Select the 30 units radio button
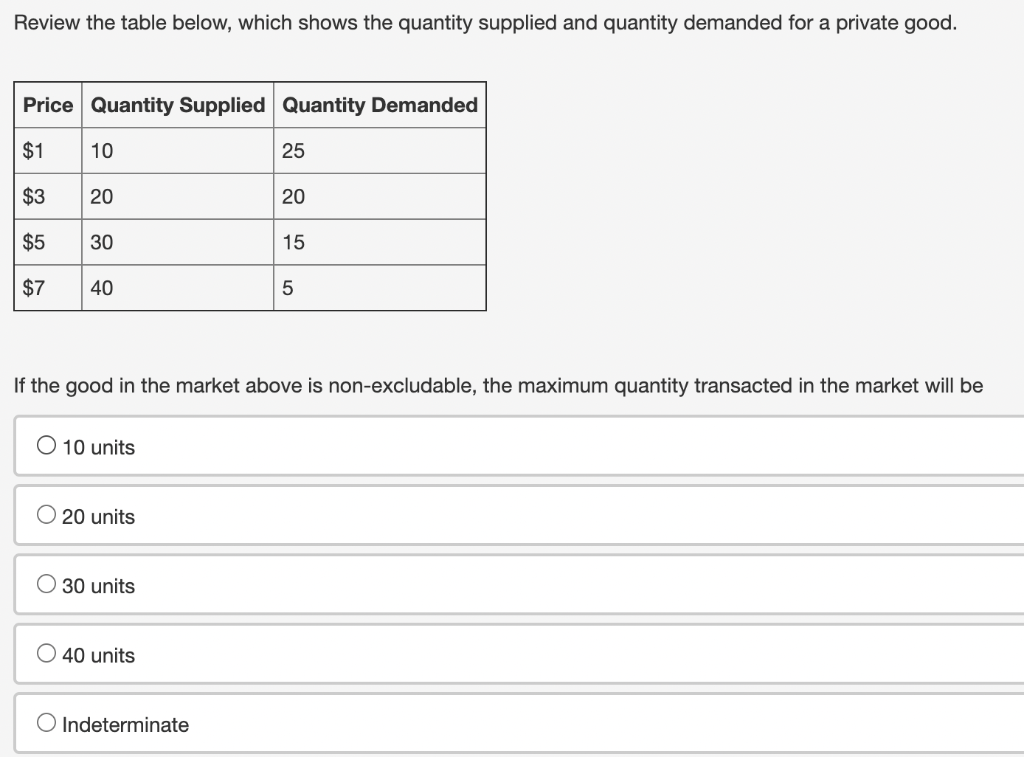The image size is (1024, 757). coord(46,584)
